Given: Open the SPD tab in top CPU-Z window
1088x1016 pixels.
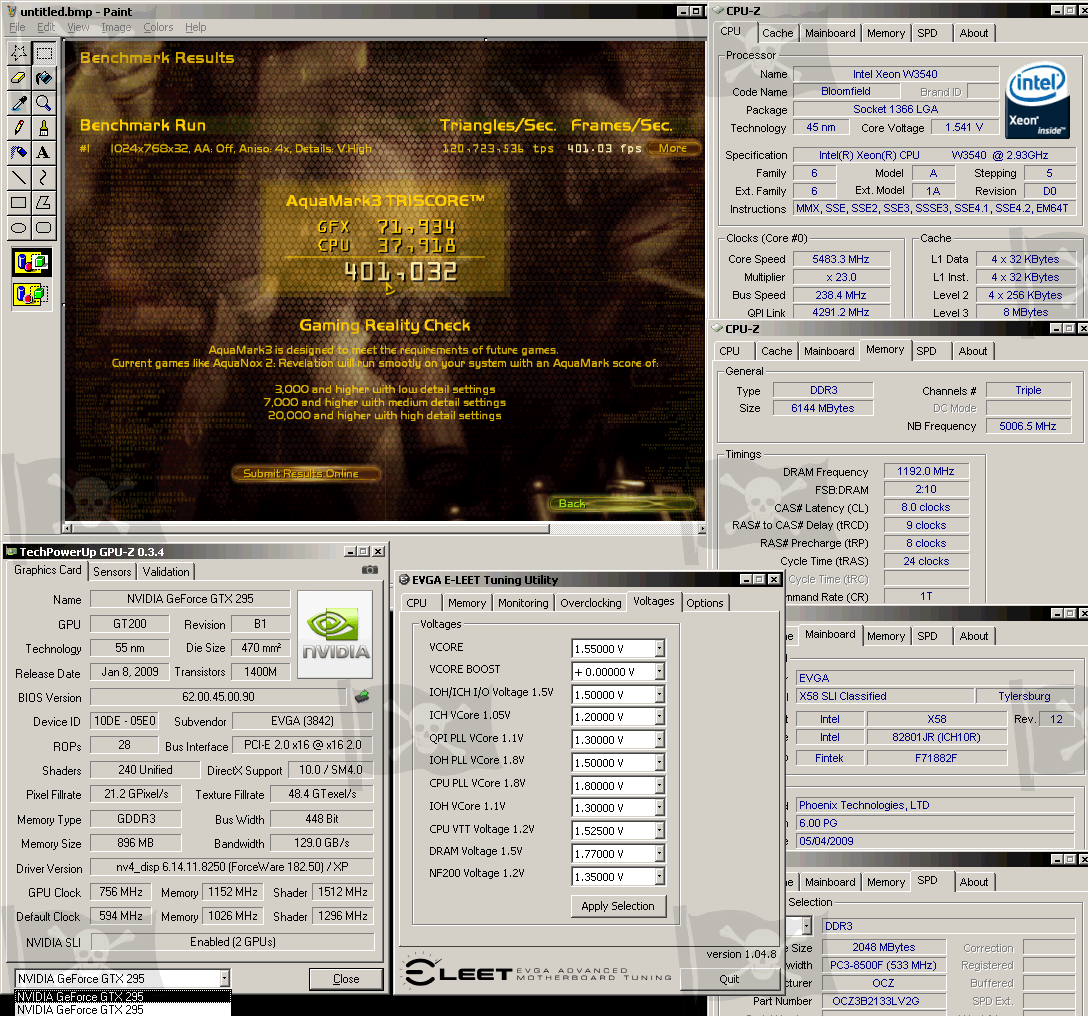Looking at the screenshot, I should [x=927, y=33].
